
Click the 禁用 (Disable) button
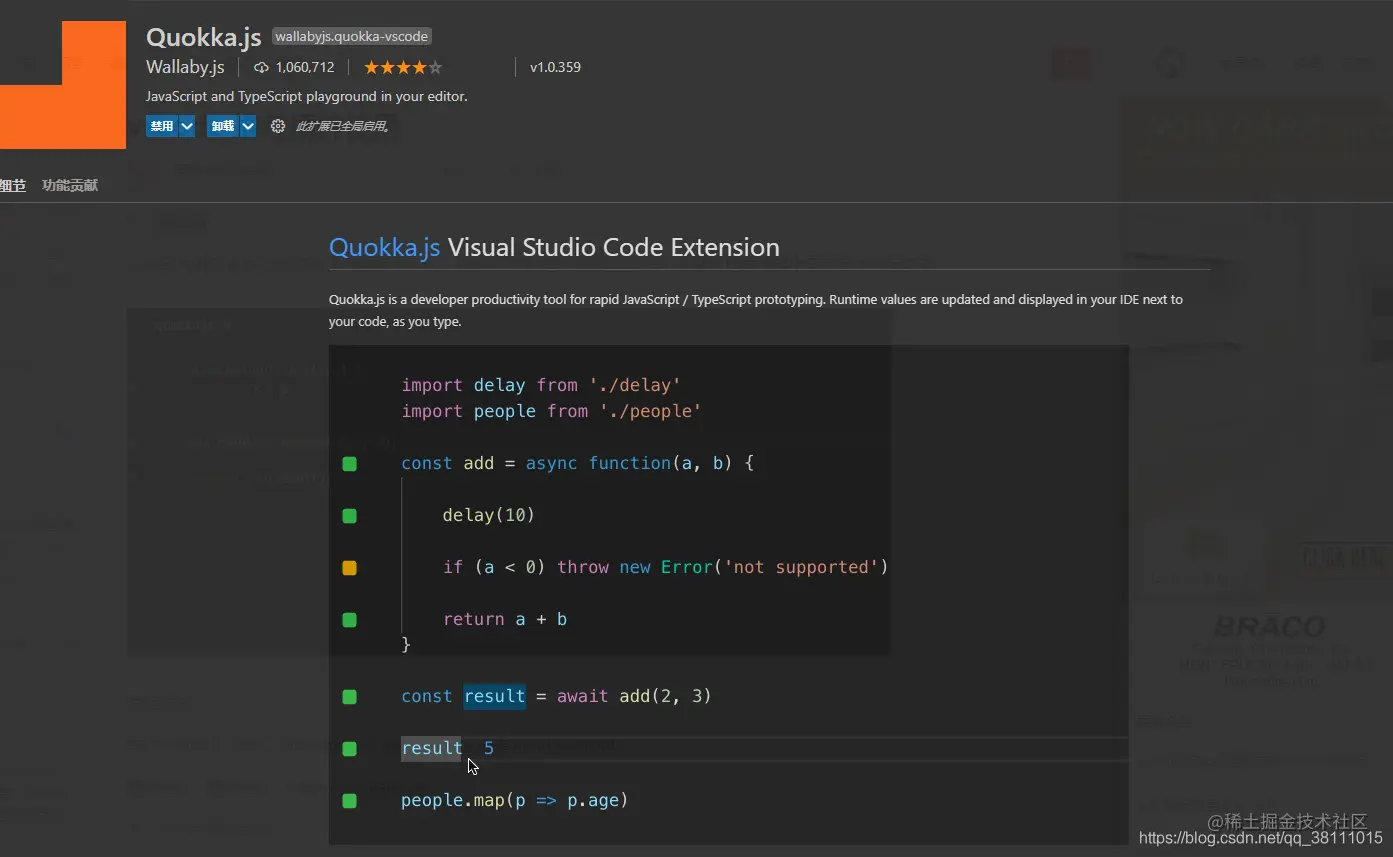point(162,126)
